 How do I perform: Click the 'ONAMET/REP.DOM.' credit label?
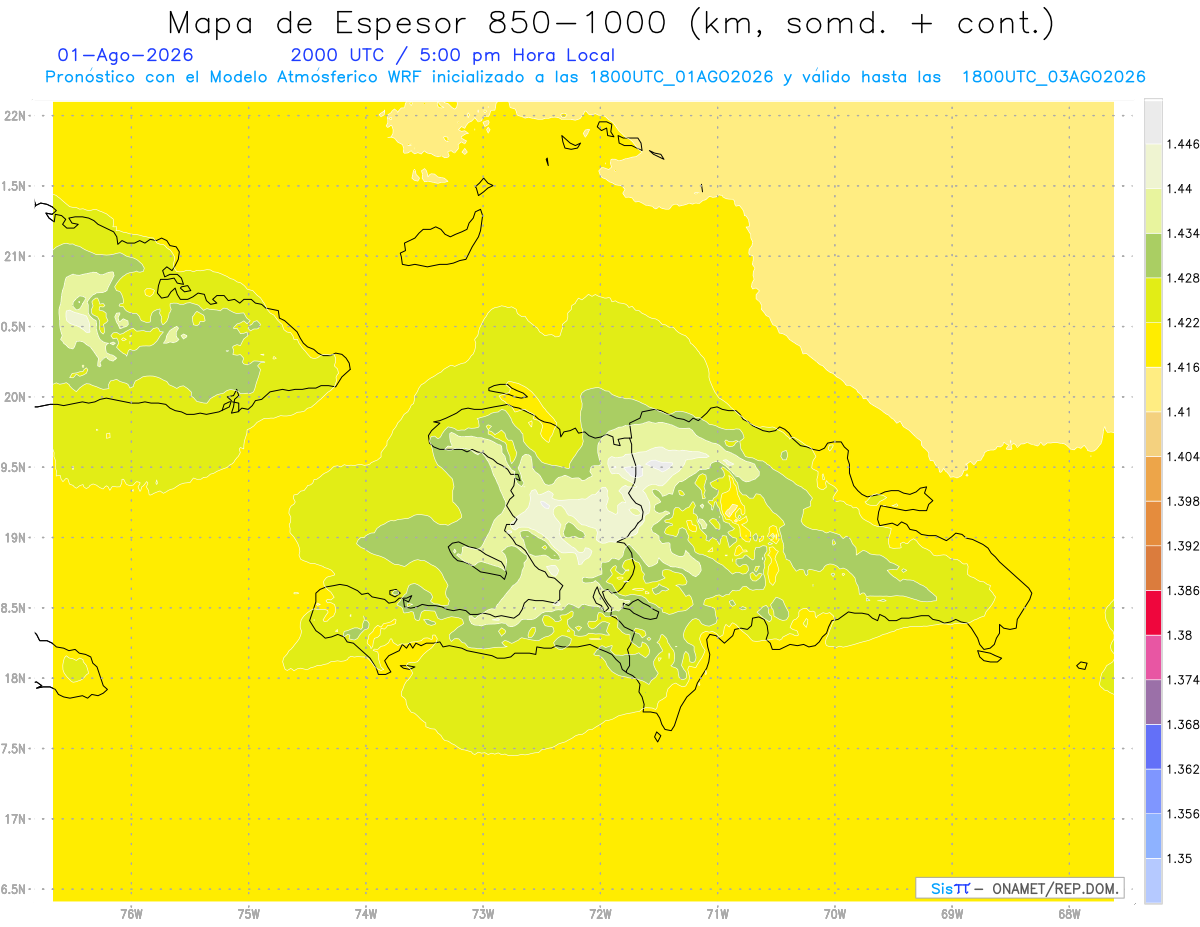[x=1056, y=888]
